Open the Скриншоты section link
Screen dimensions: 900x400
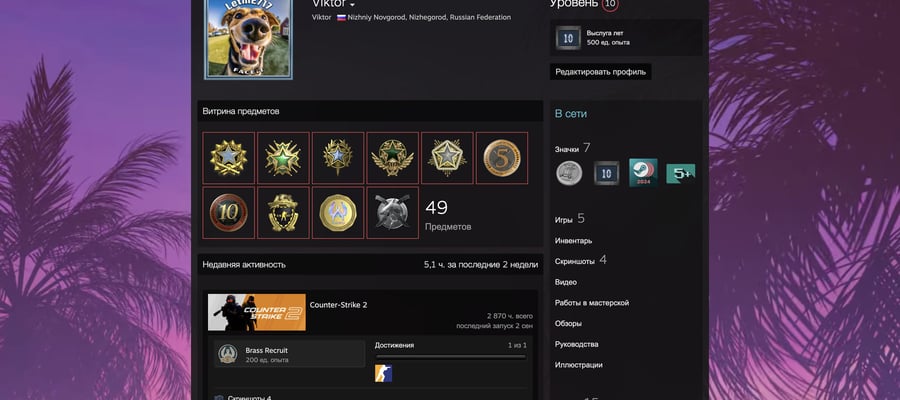point(575,261)
